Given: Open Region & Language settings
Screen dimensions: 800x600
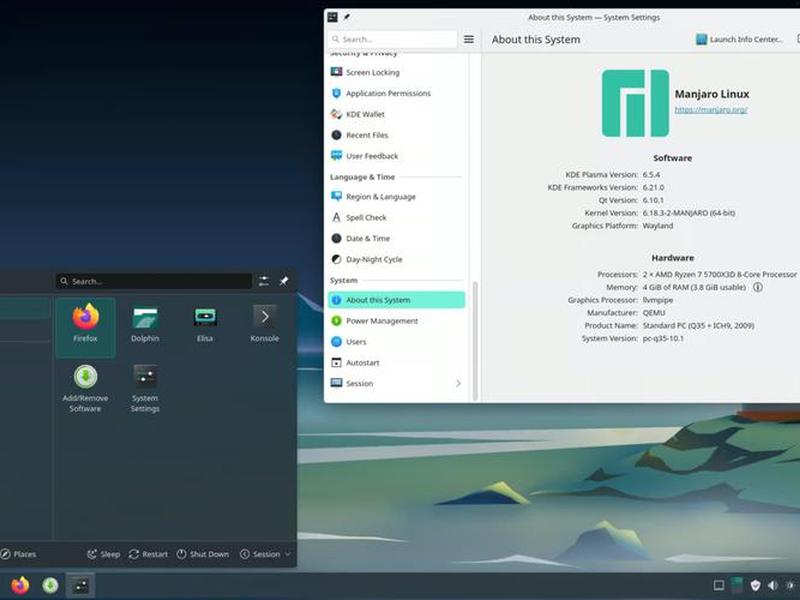Looking at the screenshot, I should click(x=396, y=196).
